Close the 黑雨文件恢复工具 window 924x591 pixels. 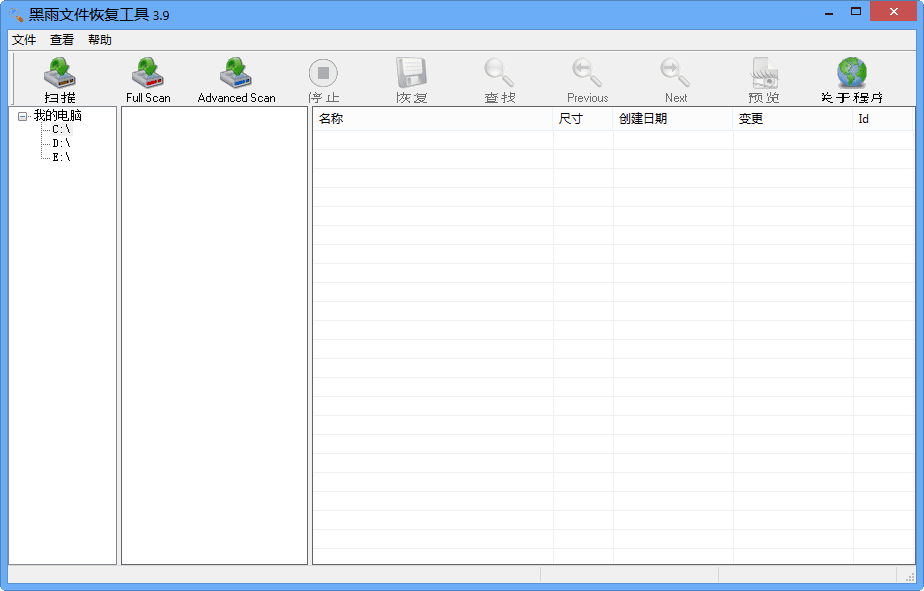(893, 12)
